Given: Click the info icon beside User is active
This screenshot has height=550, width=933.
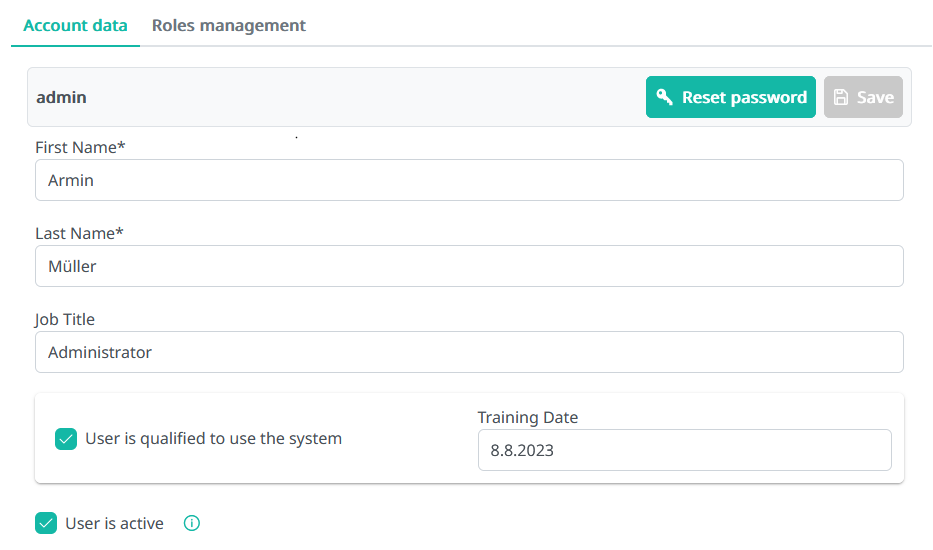Looking at the screenshot, I should coord(192,523).
